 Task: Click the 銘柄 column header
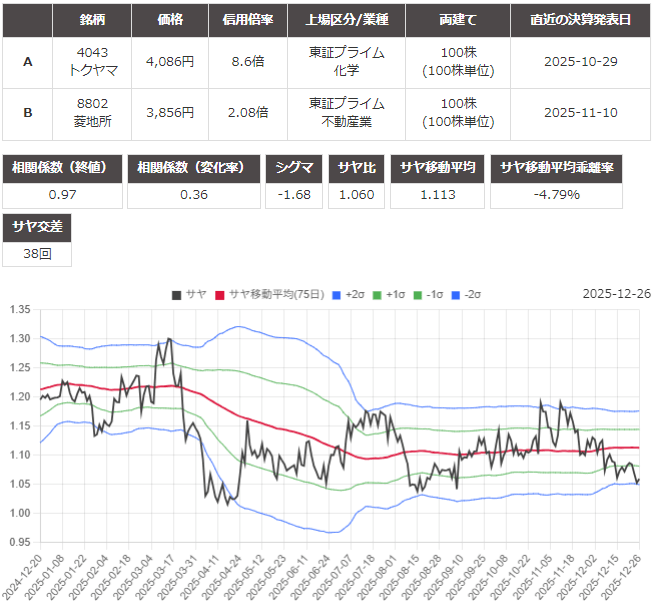[x=92, y=20]
